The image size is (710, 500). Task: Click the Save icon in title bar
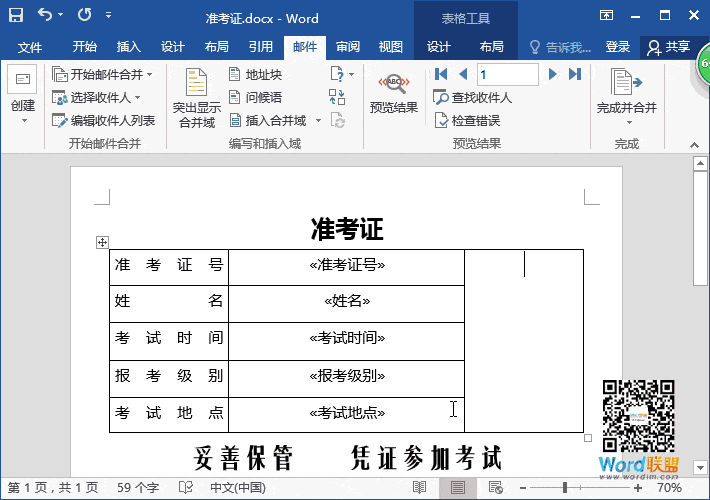[x=16, y=16]
